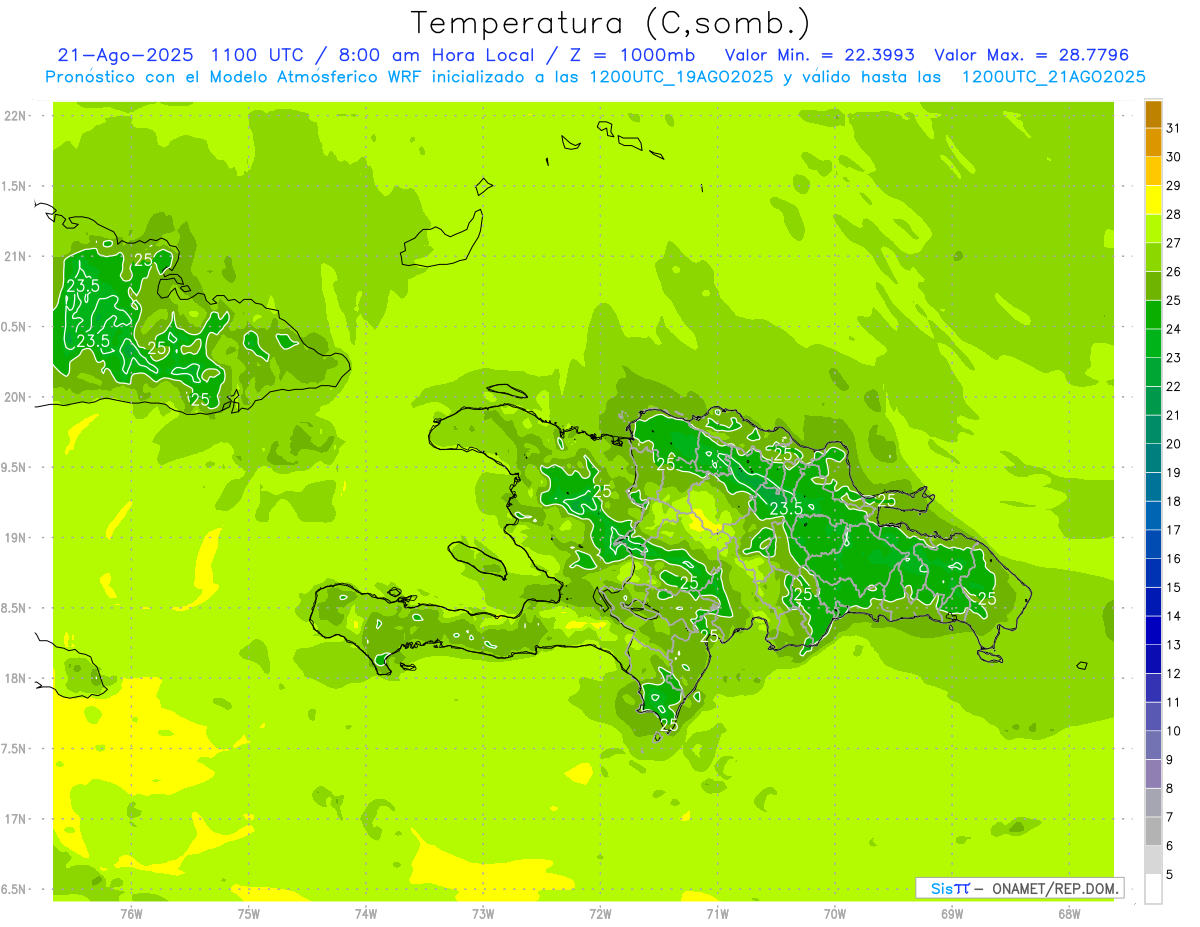Viewport: 1200px width, 927px height.
Task: Click the legend value 10 on color bar
Action: pos(1173,731)
